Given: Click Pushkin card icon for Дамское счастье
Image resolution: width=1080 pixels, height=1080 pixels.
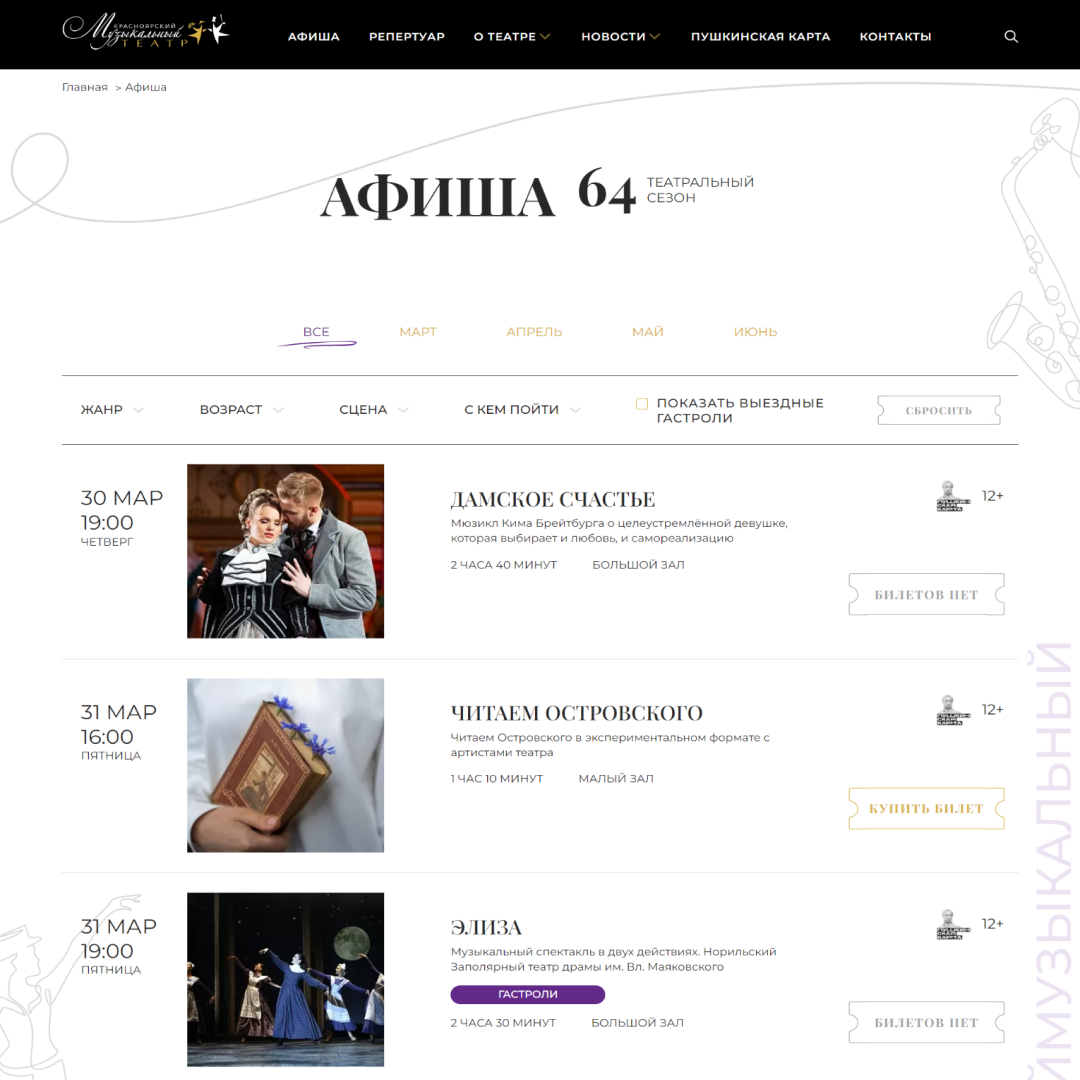Looking at the screenshot, I should click(x=953, y=496).
